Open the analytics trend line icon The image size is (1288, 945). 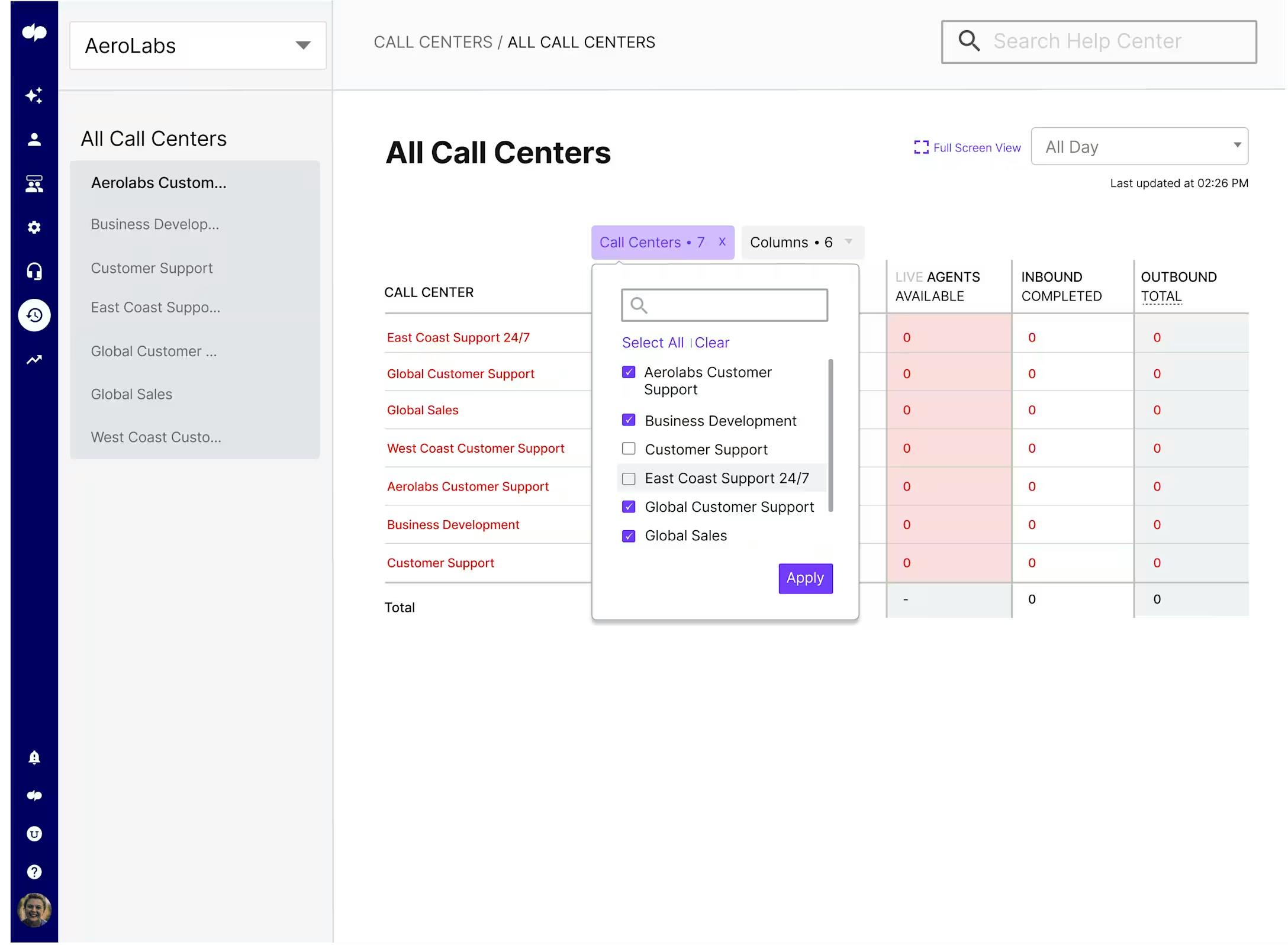coord(34,359)
